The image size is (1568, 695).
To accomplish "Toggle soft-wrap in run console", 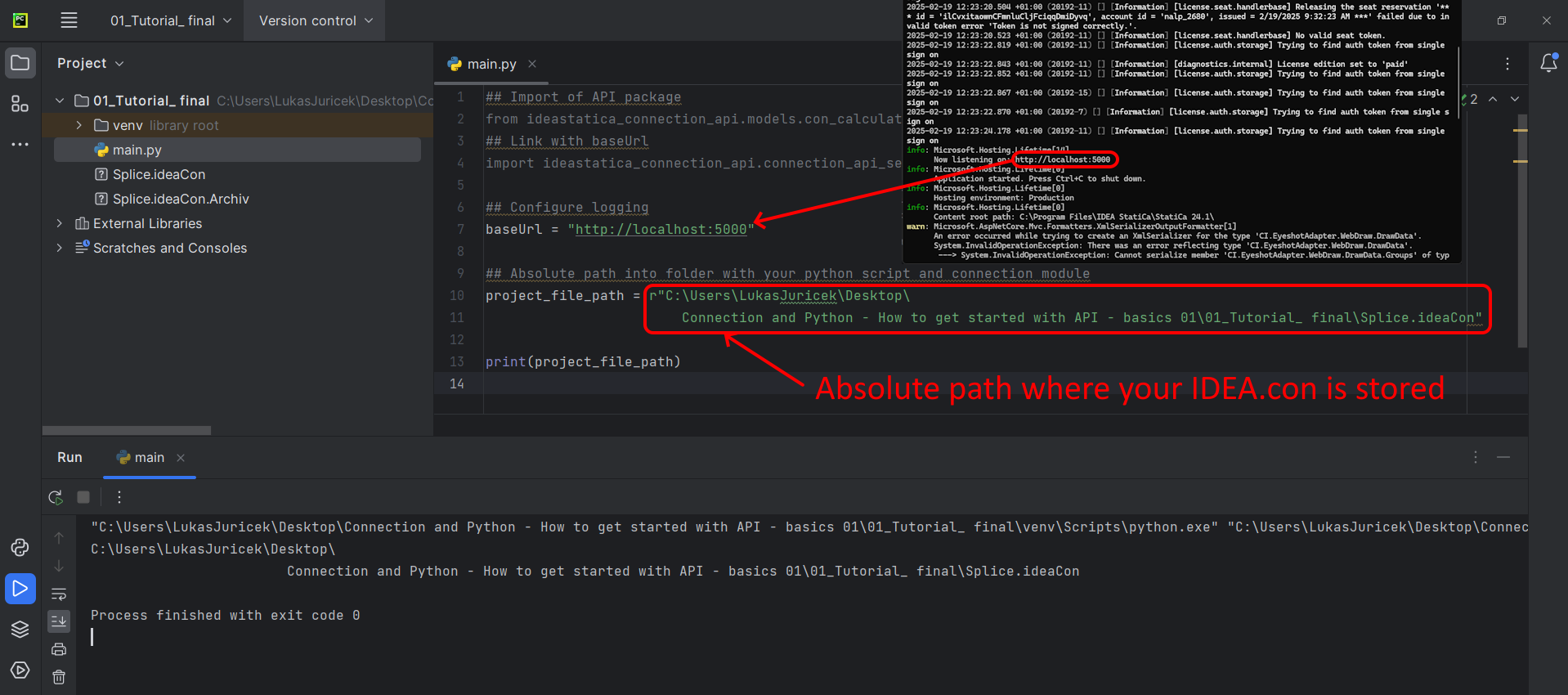I will (59, 594).
